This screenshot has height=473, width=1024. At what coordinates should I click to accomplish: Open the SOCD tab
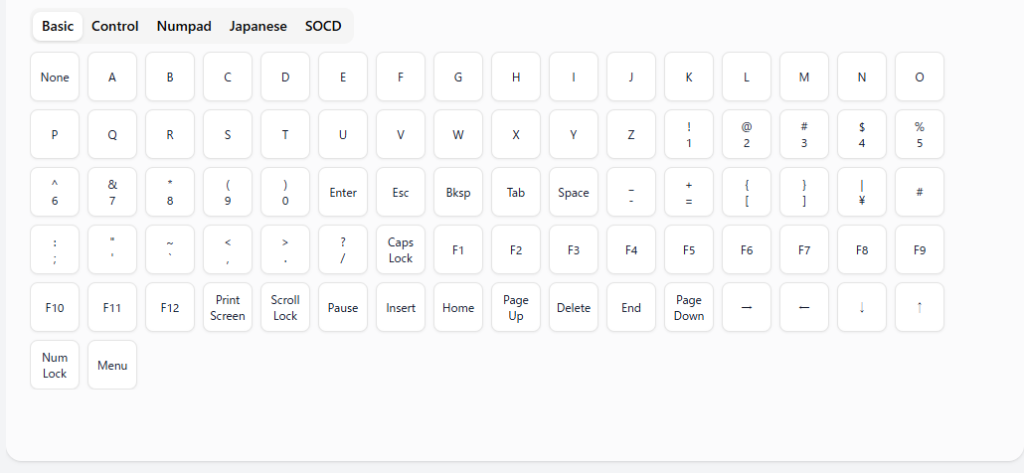coord(323,26)
